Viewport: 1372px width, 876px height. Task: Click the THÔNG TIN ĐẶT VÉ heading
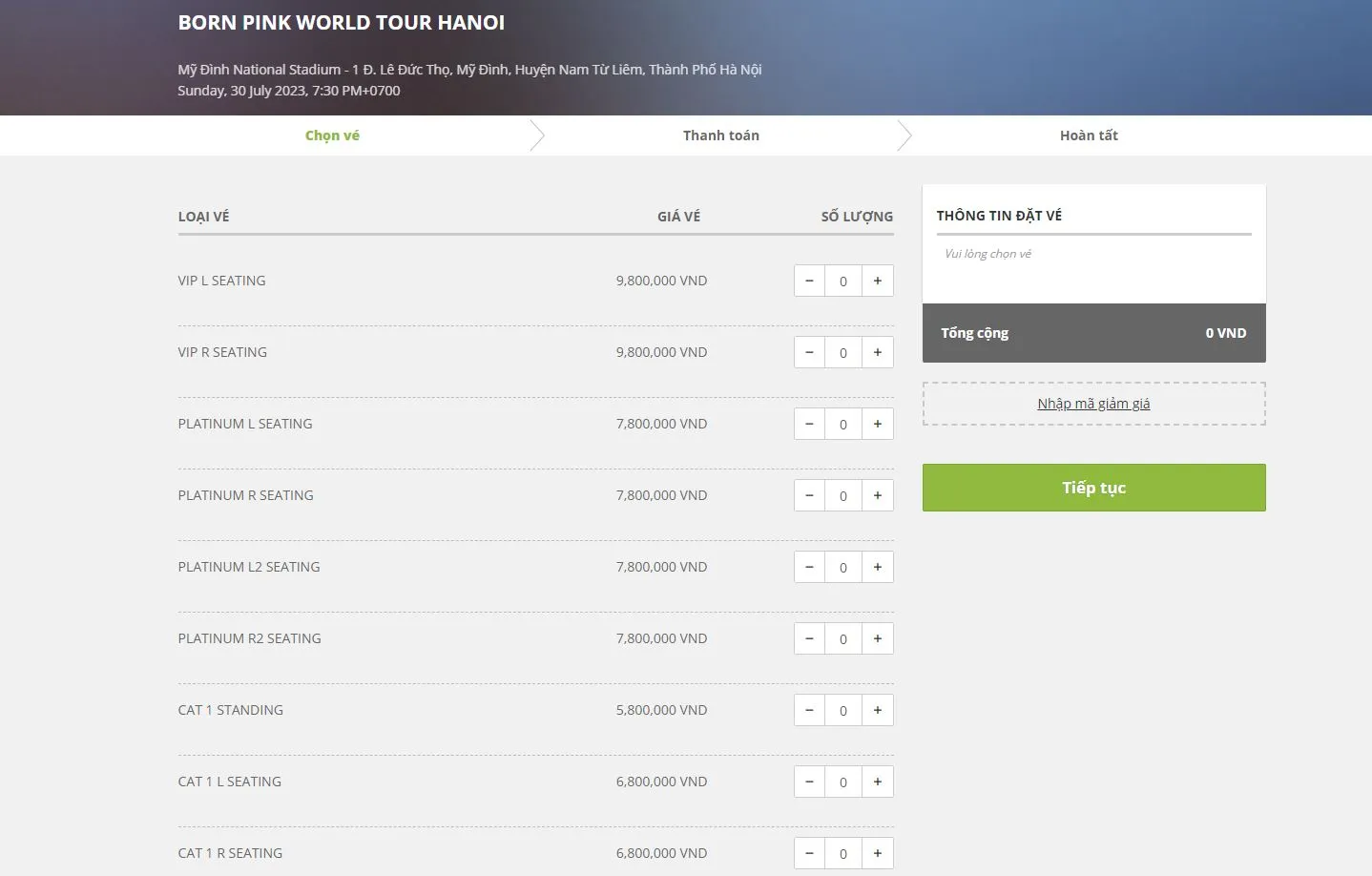click(999, 216)
